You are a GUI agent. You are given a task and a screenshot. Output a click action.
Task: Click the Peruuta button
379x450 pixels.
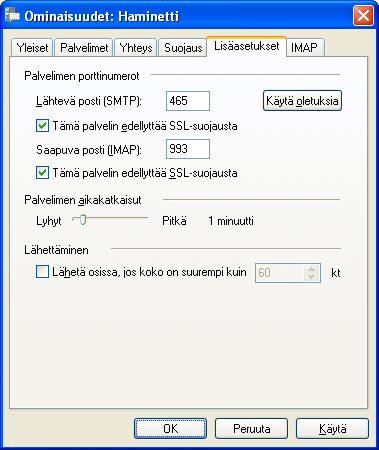(251, 429)
